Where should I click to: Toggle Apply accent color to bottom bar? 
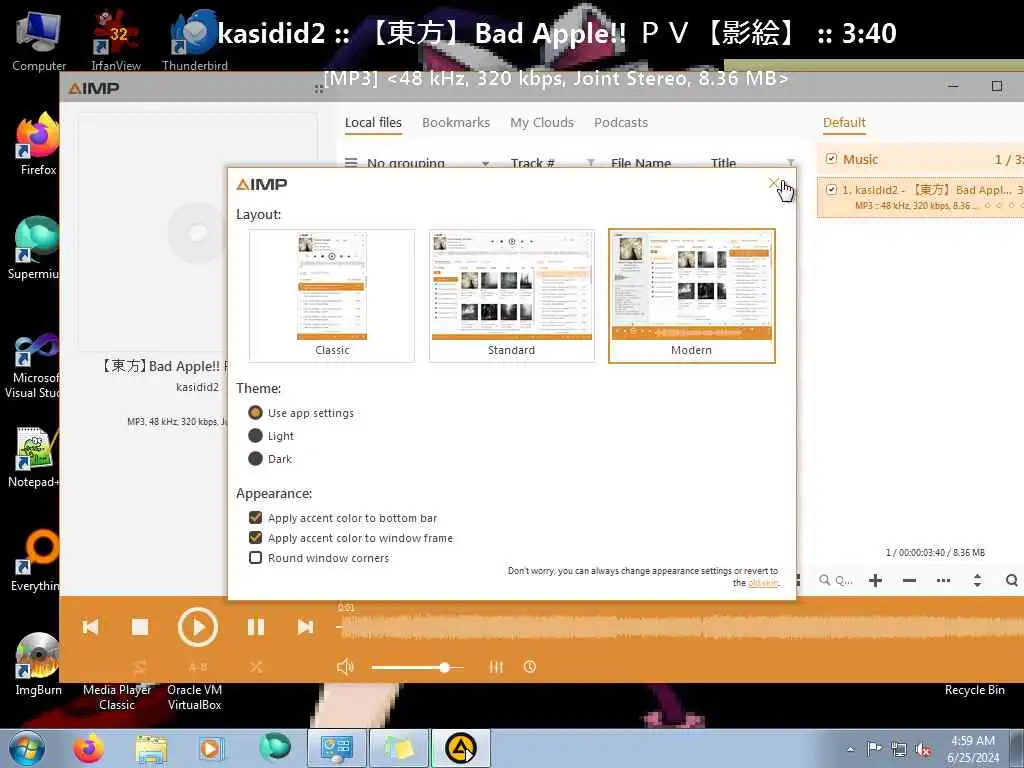(x=343, y=518)
